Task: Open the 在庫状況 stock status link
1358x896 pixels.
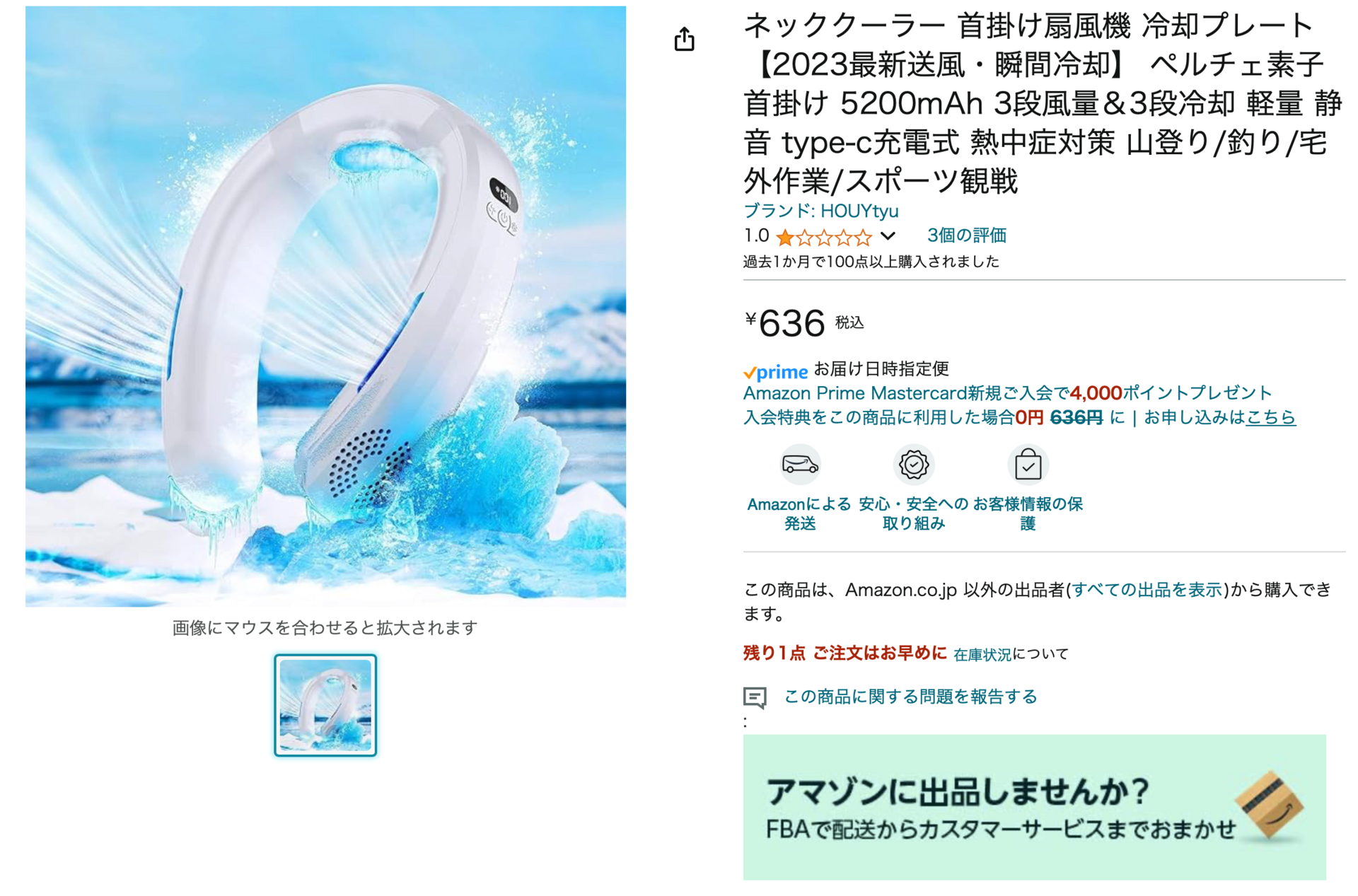Action: (982, 655)
